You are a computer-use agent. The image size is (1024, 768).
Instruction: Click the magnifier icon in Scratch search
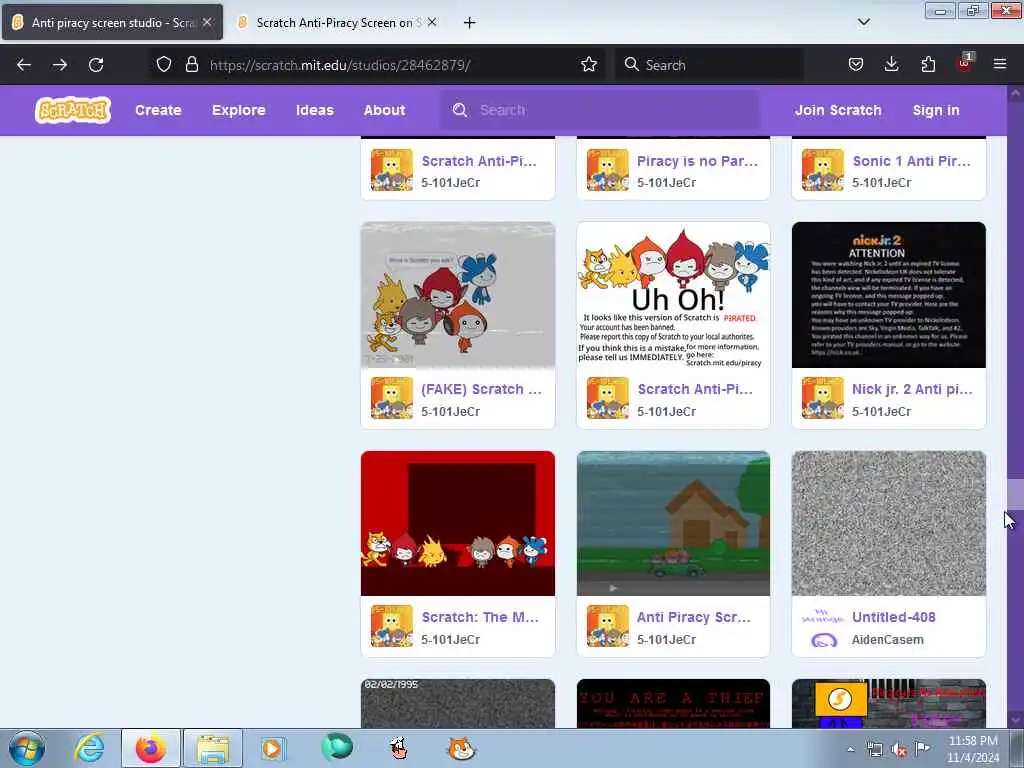coord(460,110)
